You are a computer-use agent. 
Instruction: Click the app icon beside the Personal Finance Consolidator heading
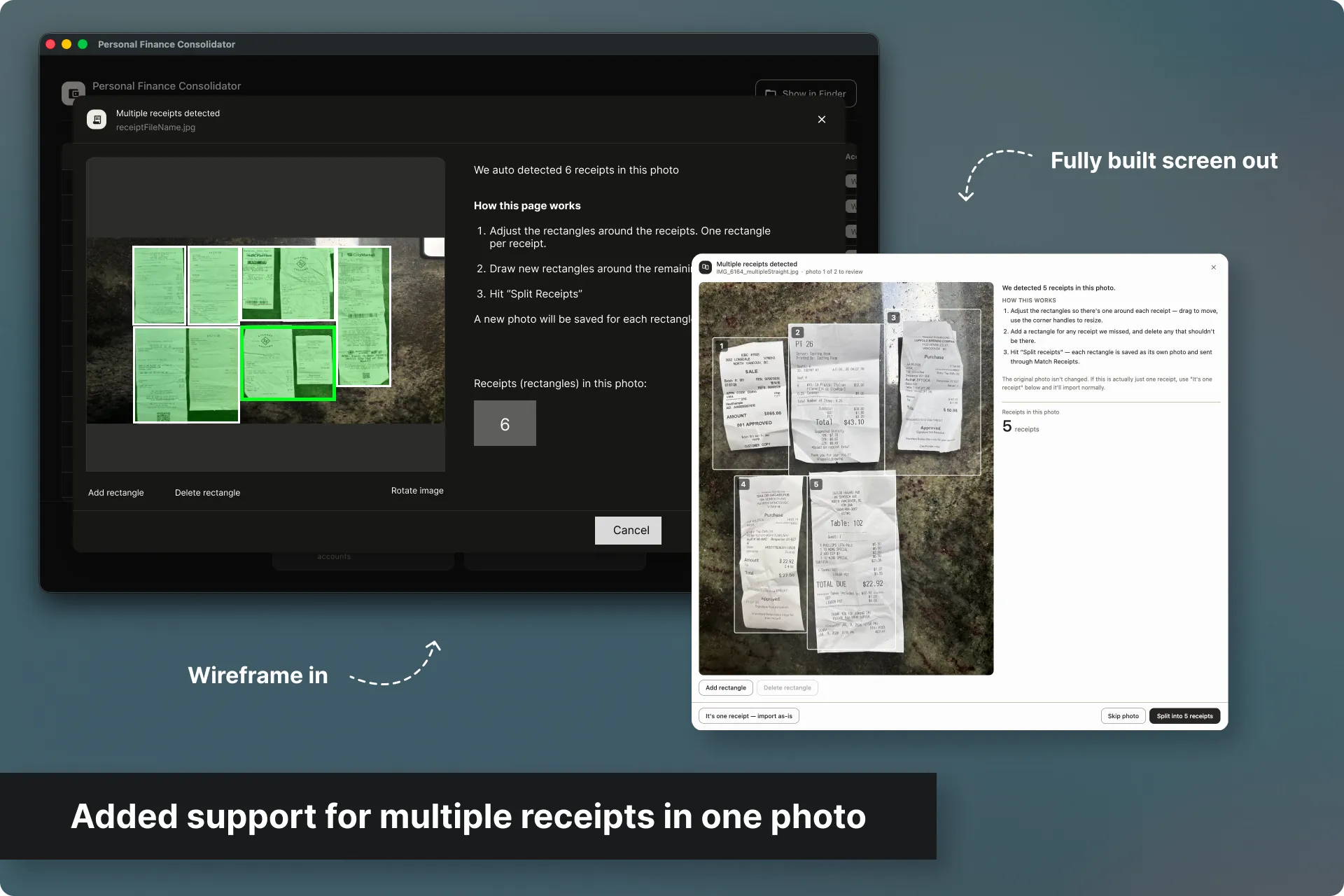coord(73,92)
